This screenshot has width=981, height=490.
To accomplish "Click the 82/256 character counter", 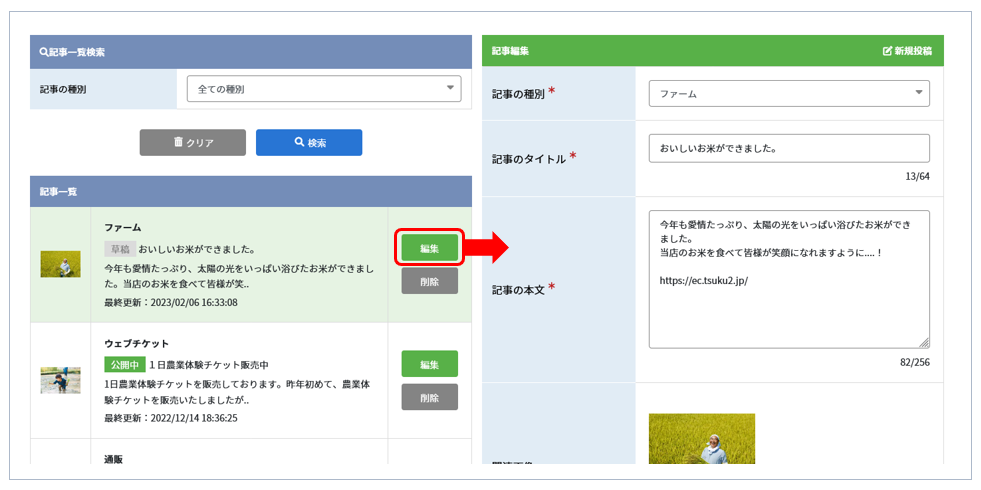I will point(913,362).
